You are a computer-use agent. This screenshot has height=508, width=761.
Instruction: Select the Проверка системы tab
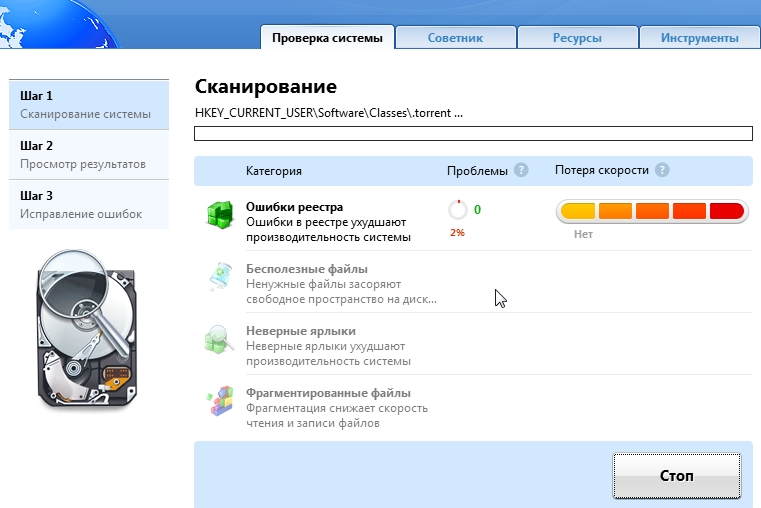pyautogui.click(x=327, y=38)
